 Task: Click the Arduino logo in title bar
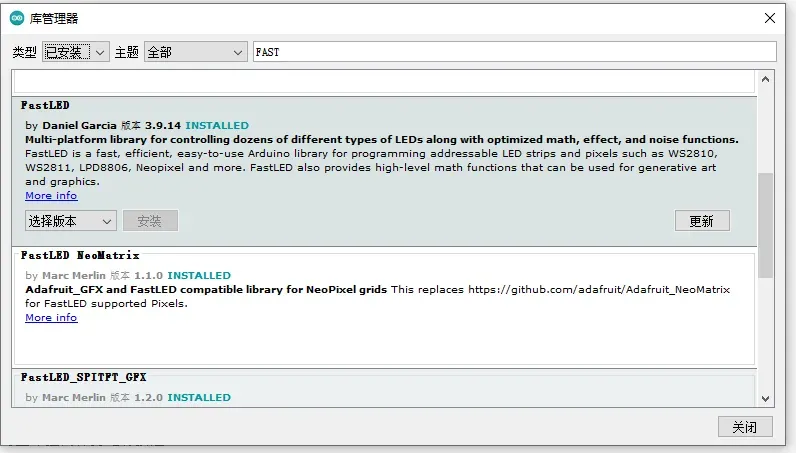point(17,18)
